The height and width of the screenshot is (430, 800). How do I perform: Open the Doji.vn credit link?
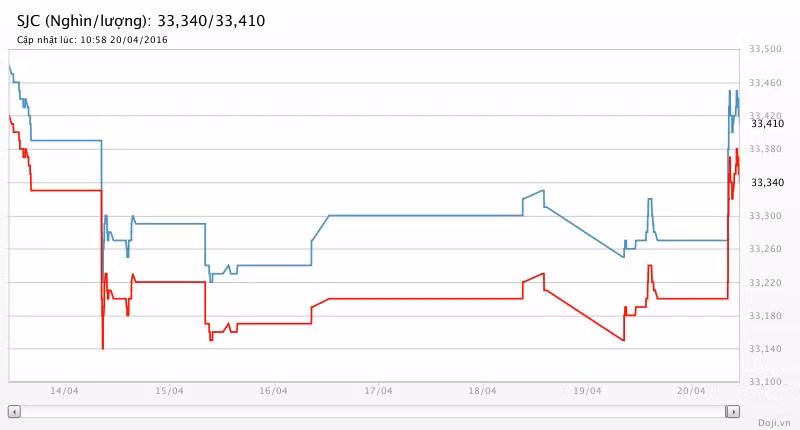(773, 423)
